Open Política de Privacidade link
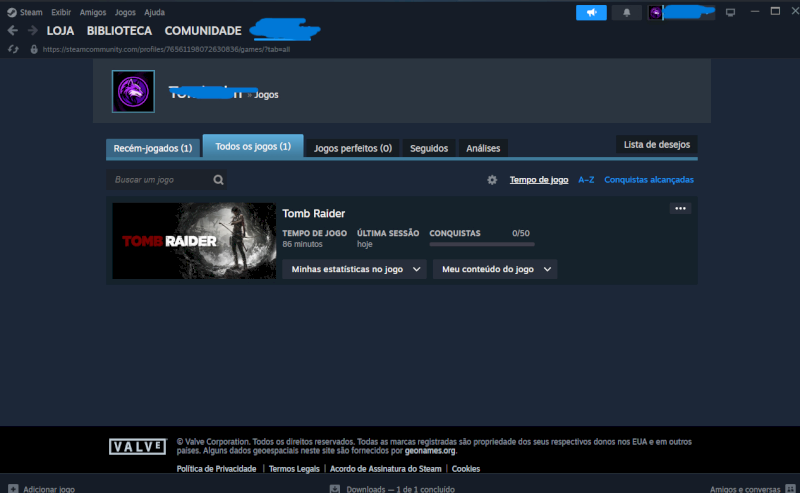 (216, 469)
